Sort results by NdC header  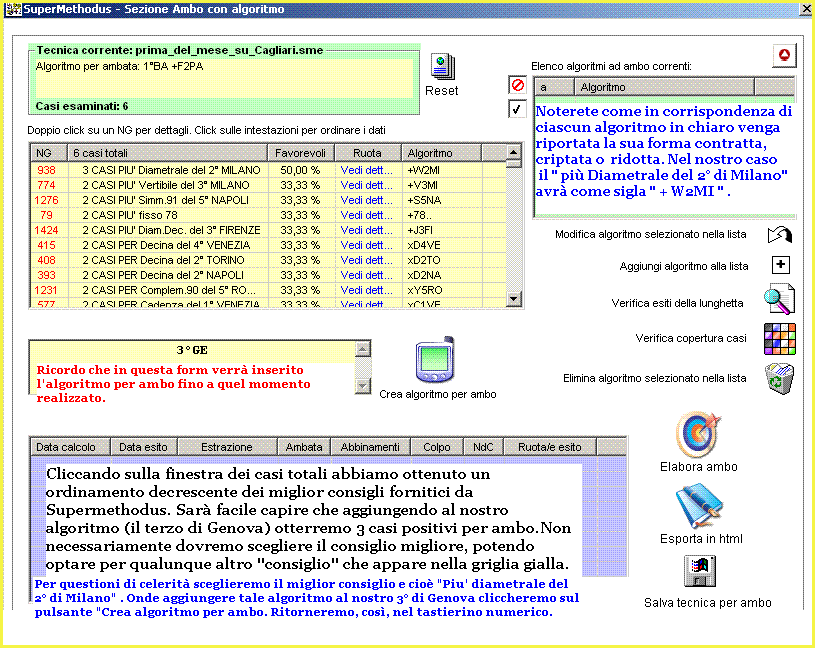pos(483,447)
